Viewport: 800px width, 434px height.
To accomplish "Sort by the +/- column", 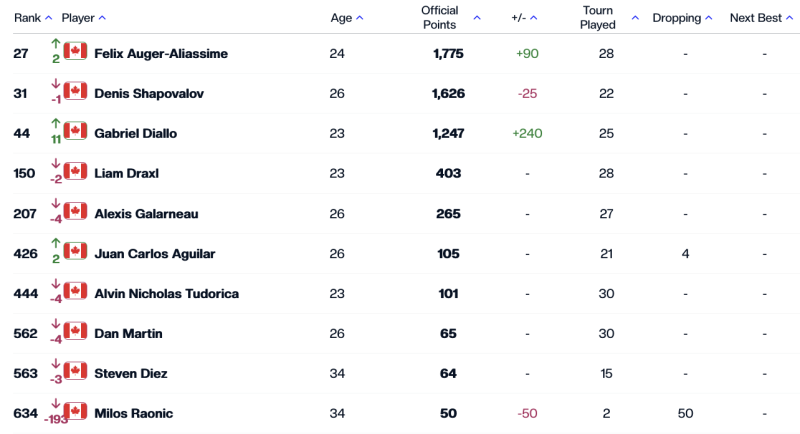I will (x=534, y=18).
